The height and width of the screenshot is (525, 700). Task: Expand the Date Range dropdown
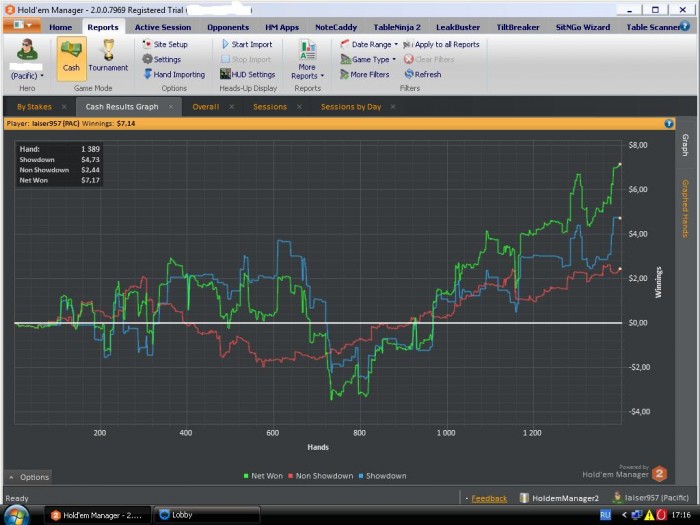pyautogui.click(x=370, y=45)
